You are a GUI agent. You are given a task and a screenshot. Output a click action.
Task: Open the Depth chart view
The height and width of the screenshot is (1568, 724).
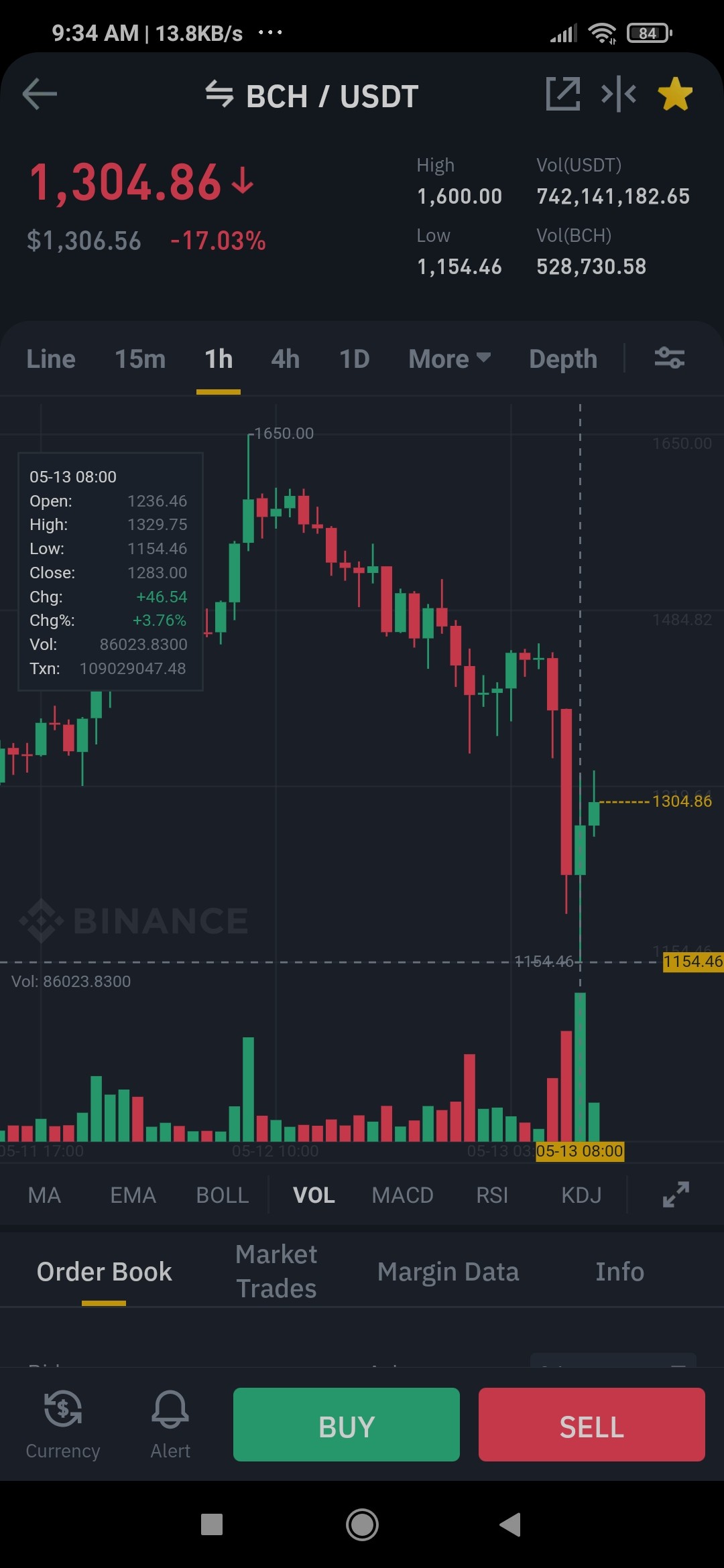[563, 359]
